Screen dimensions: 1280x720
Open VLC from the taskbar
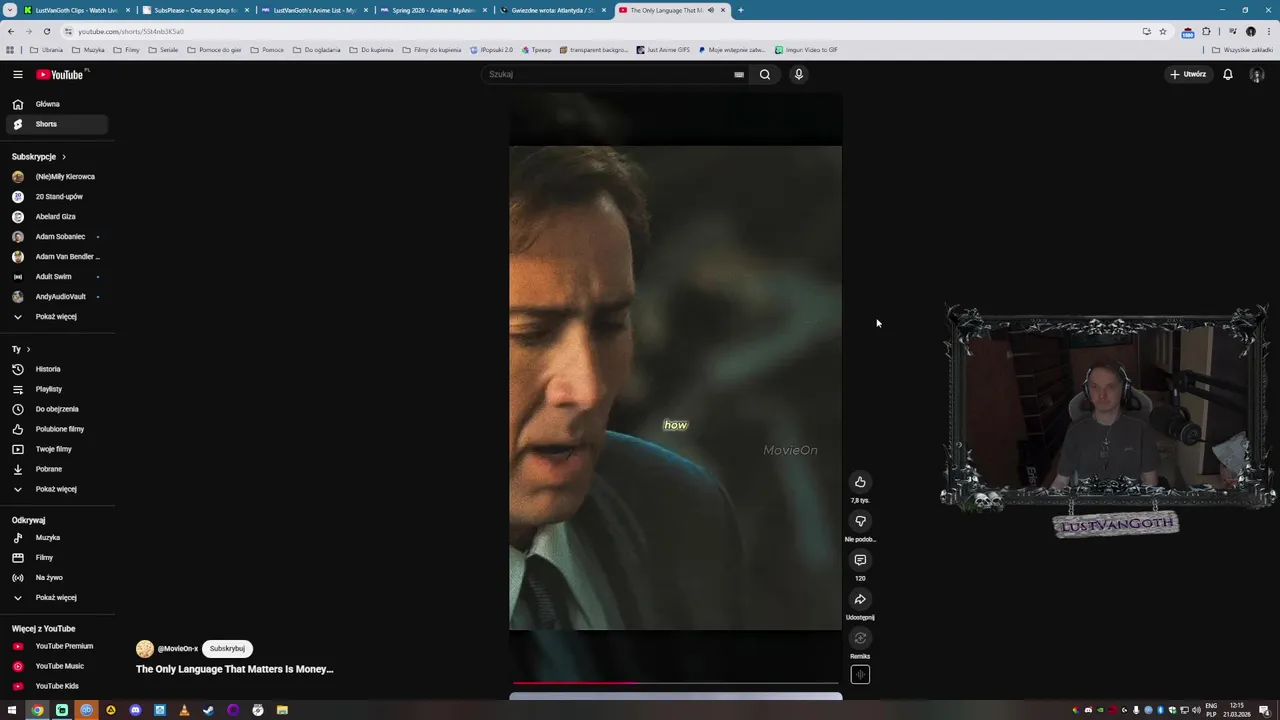click(184, 710)
